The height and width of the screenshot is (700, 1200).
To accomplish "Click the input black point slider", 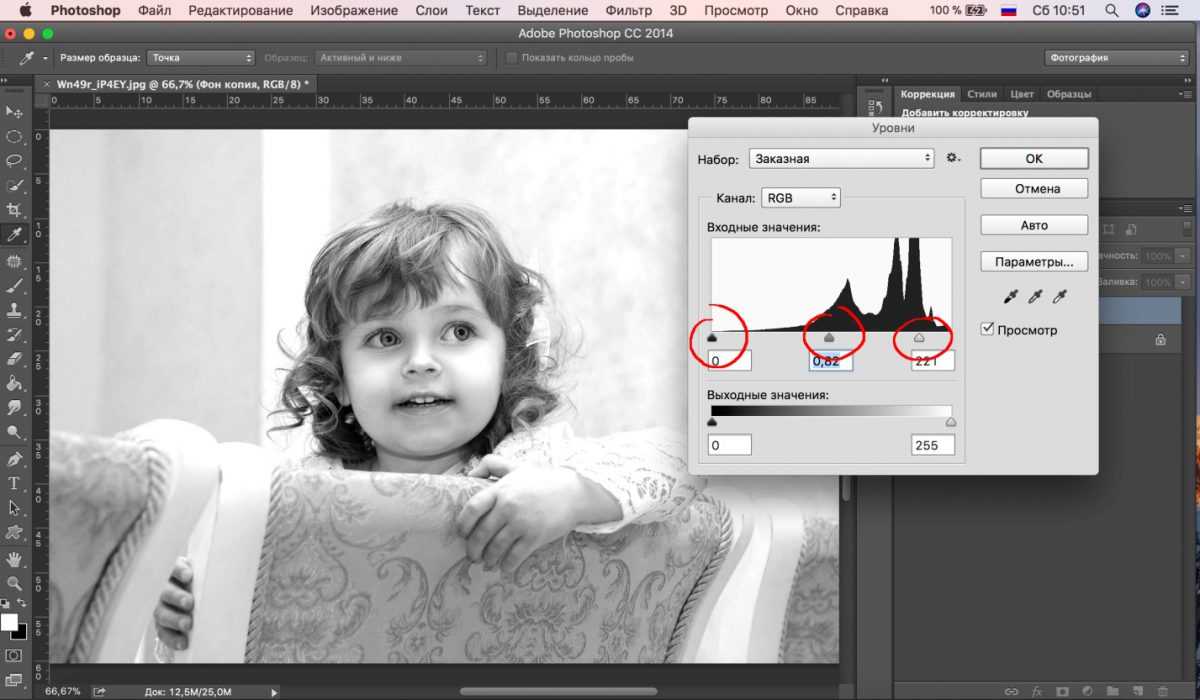I will coord(712,338).
